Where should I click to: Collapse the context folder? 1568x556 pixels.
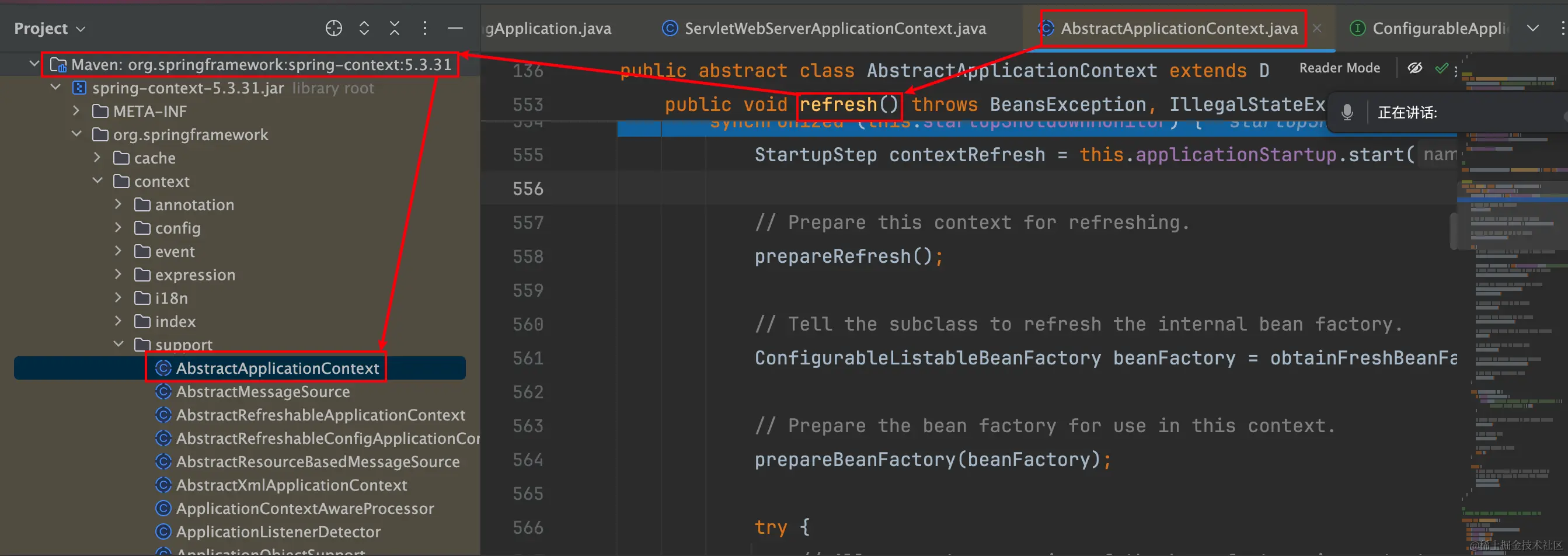pyautogui.click(x=97, y=181)
